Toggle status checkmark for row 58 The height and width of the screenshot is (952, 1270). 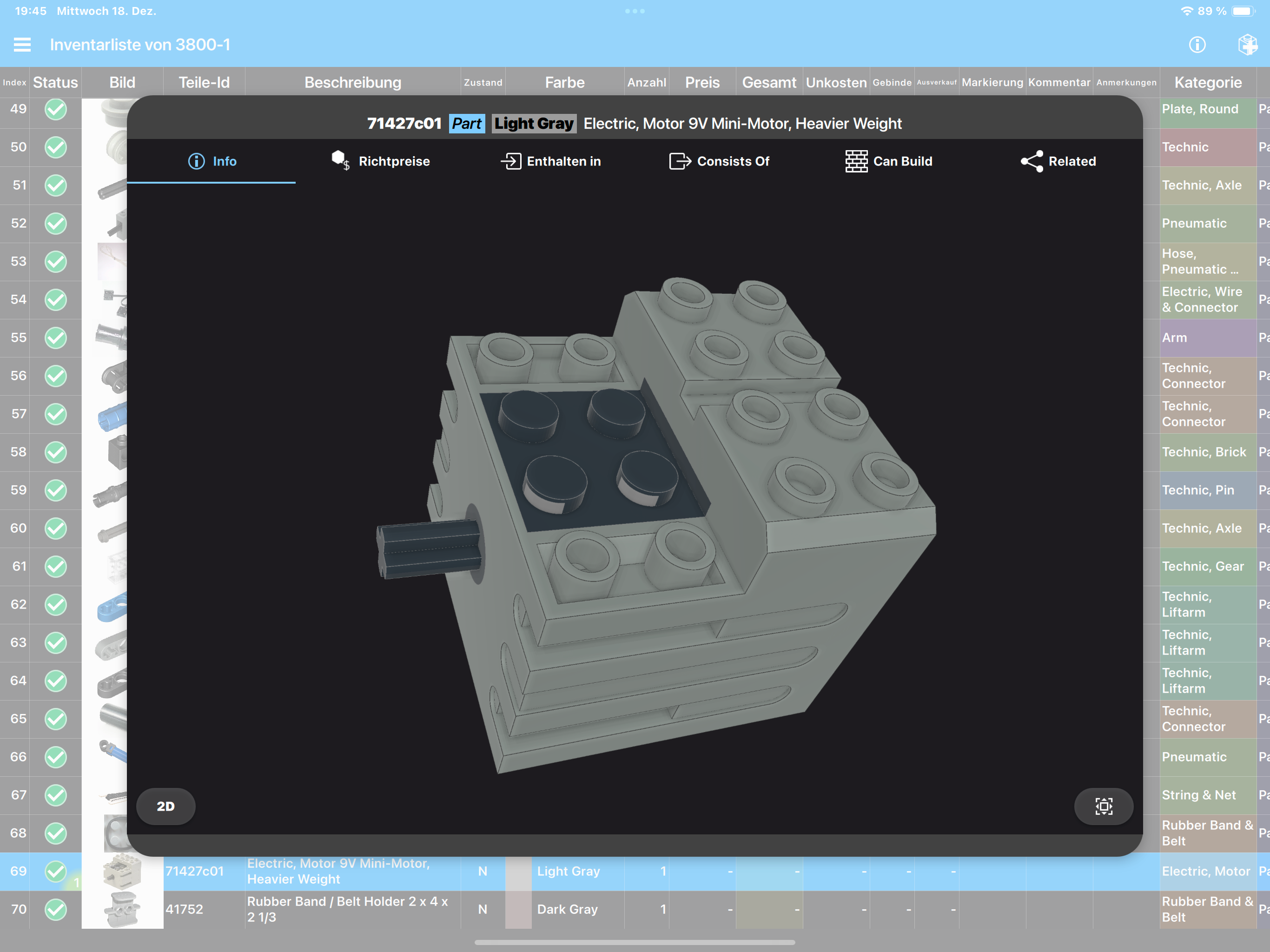56,452
